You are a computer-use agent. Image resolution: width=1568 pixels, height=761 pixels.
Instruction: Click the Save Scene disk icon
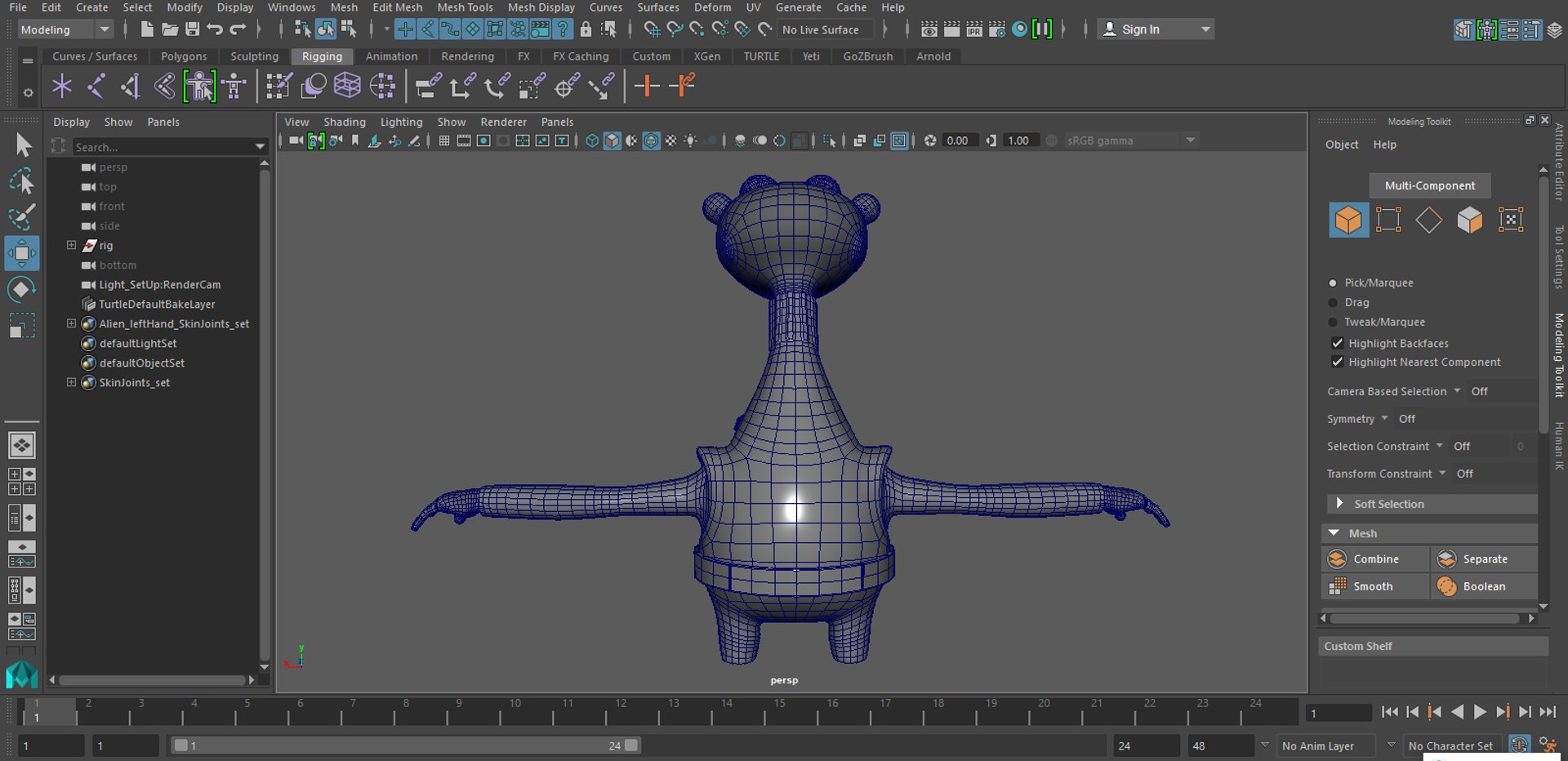tap(193, 29)
